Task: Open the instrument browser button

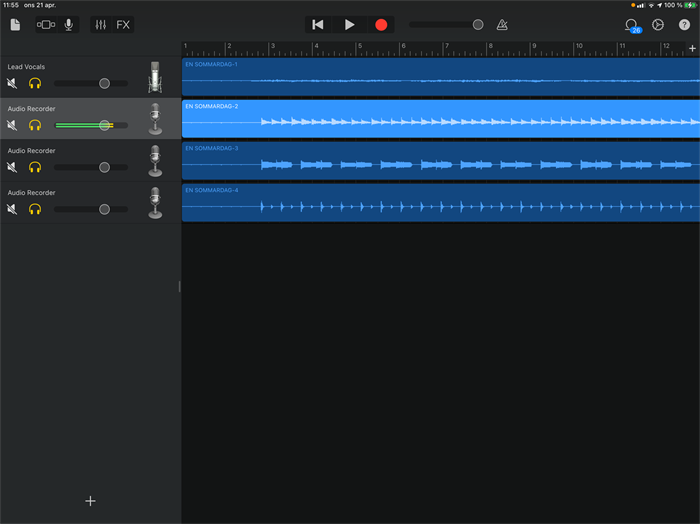Action: tap(46, 24)
